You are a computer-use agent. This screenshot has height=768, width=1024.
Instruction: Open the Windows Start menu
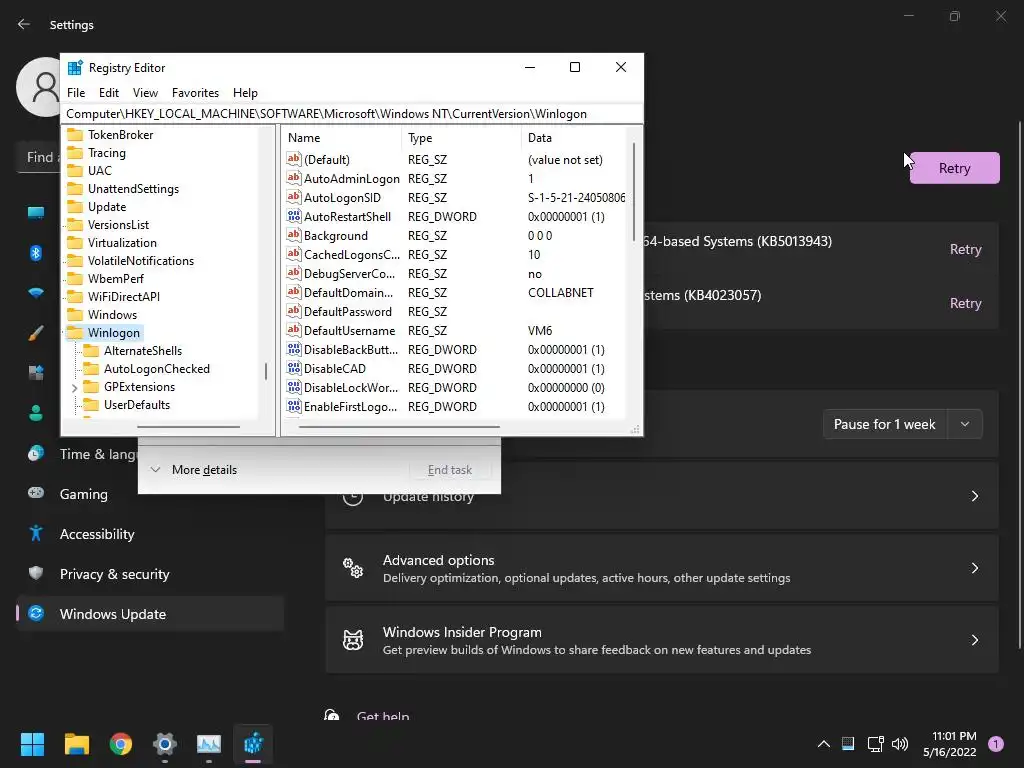[x=32, y=744]
